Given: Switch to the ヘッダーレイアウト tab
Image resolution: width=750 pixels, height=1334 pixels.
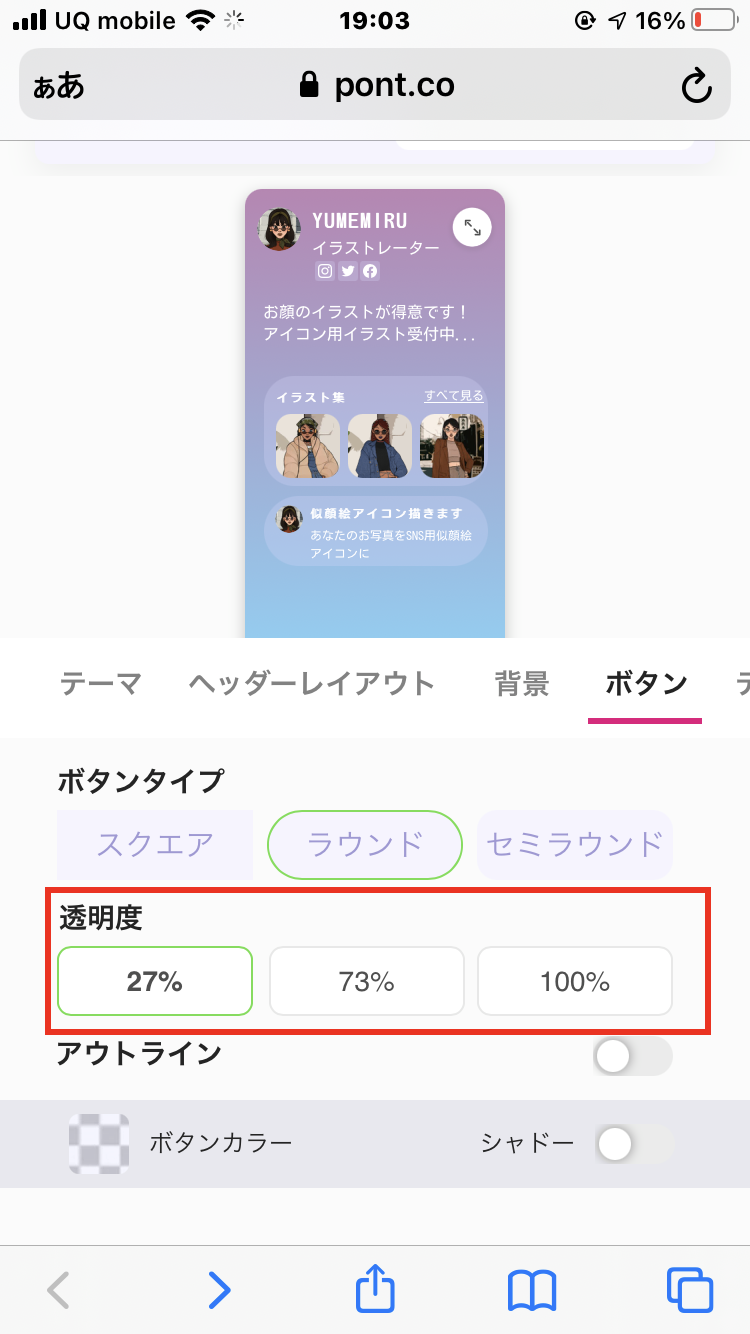Looking at the screenshot, I should click(x=312, y=684).
